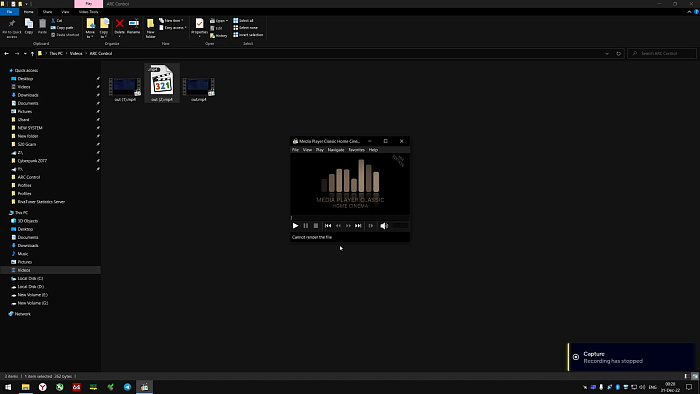
Task: Expand the This PC tree node
Action: tap(5, 213)
